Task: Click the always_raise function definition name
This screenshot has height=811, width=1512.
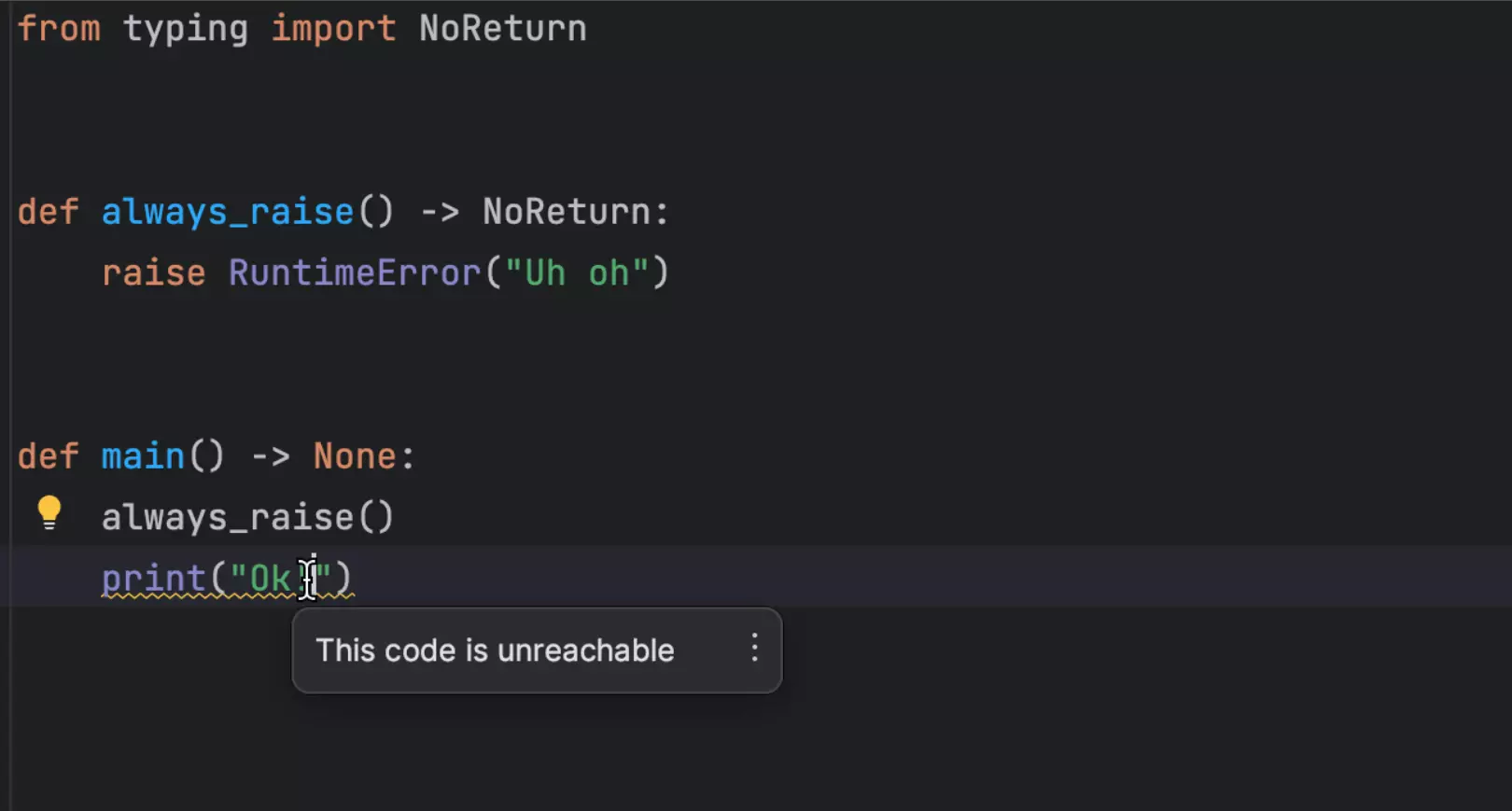Action: (x=227, y=212)
